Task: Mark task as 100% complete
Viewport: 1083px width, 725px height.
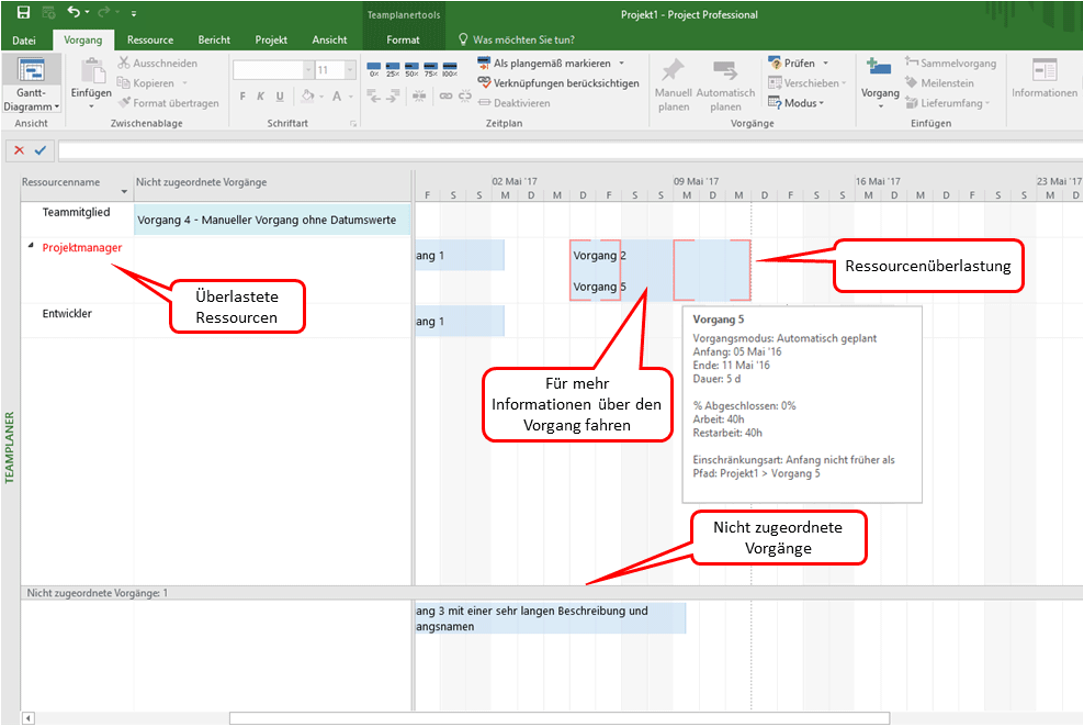Action: click(x=450, y=69)
